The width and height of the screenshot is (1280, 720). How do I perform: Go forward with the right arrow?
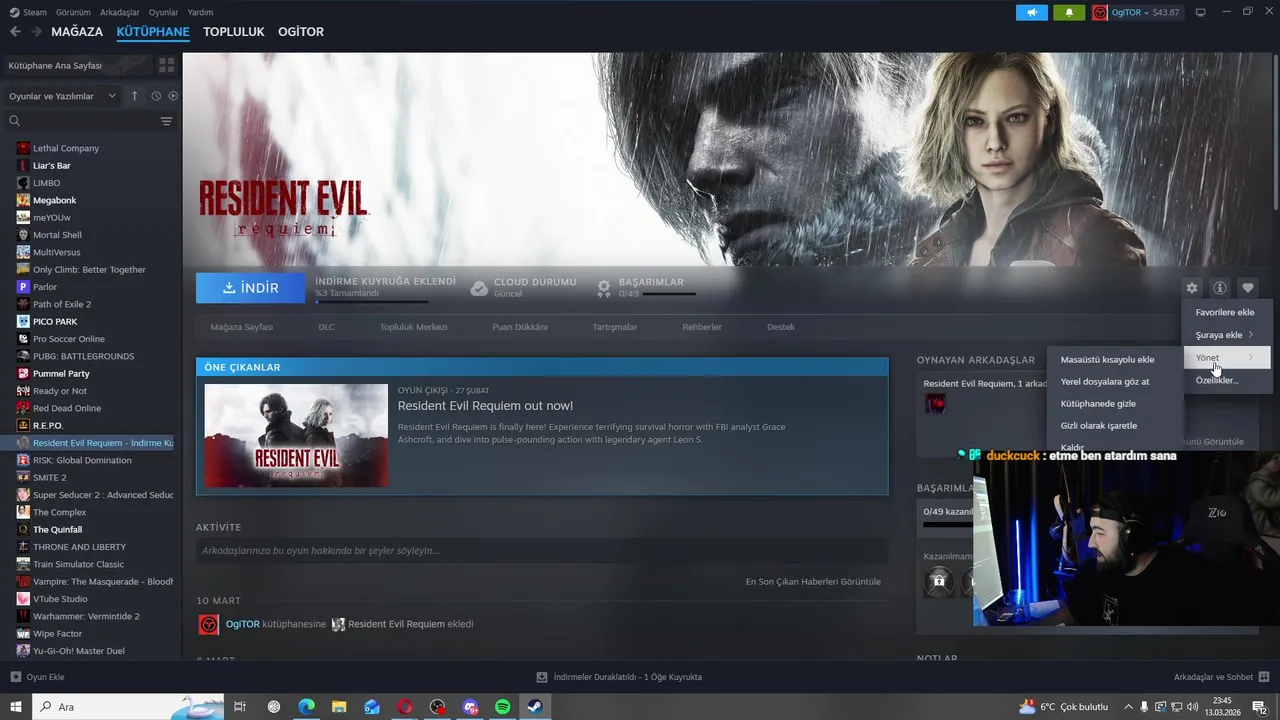[36, 32]
